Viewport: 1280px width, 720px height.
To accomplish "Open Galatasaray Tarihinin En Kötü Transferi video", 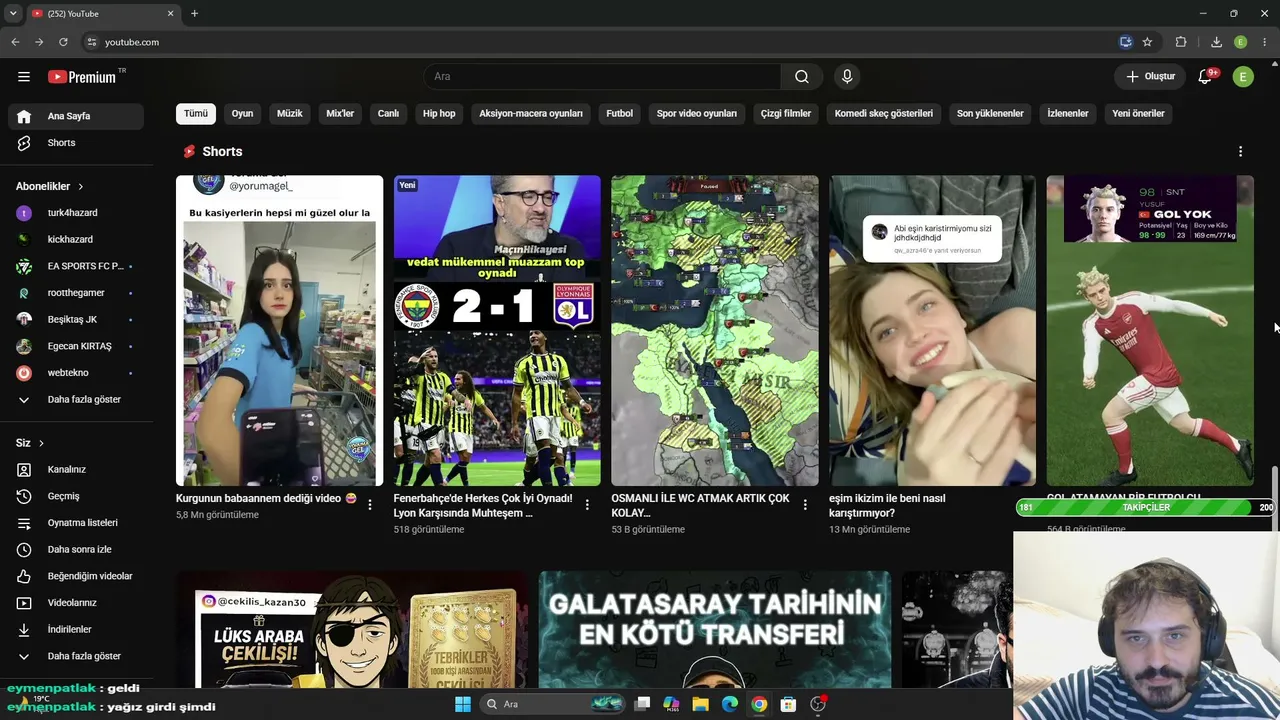I will 715,630.
